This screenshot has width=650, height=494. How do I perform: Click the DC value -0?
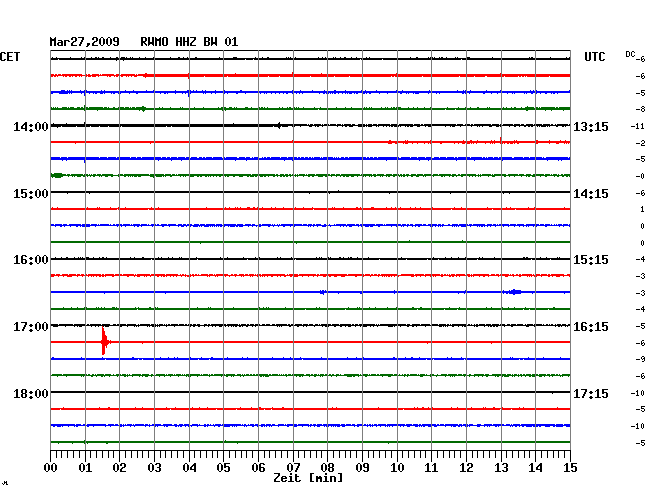tap(640, 176)
